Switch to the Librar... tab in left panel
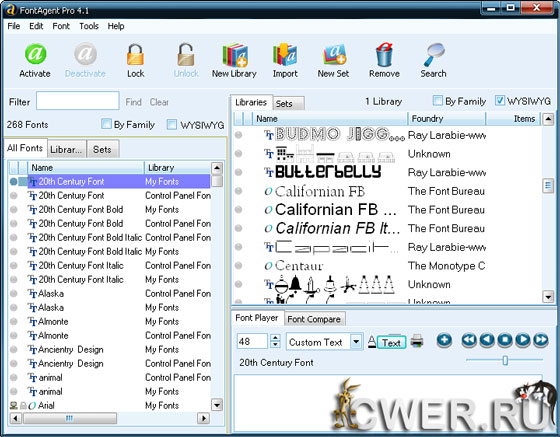The height and width of the screenshot is (437, 560). tap(66, 149)
